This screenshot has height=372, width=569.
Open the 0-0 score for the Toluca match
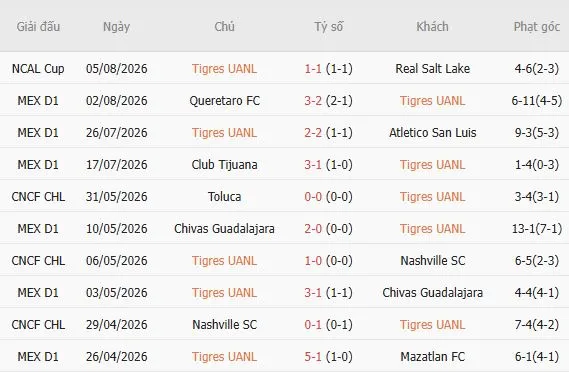point(313,196)
